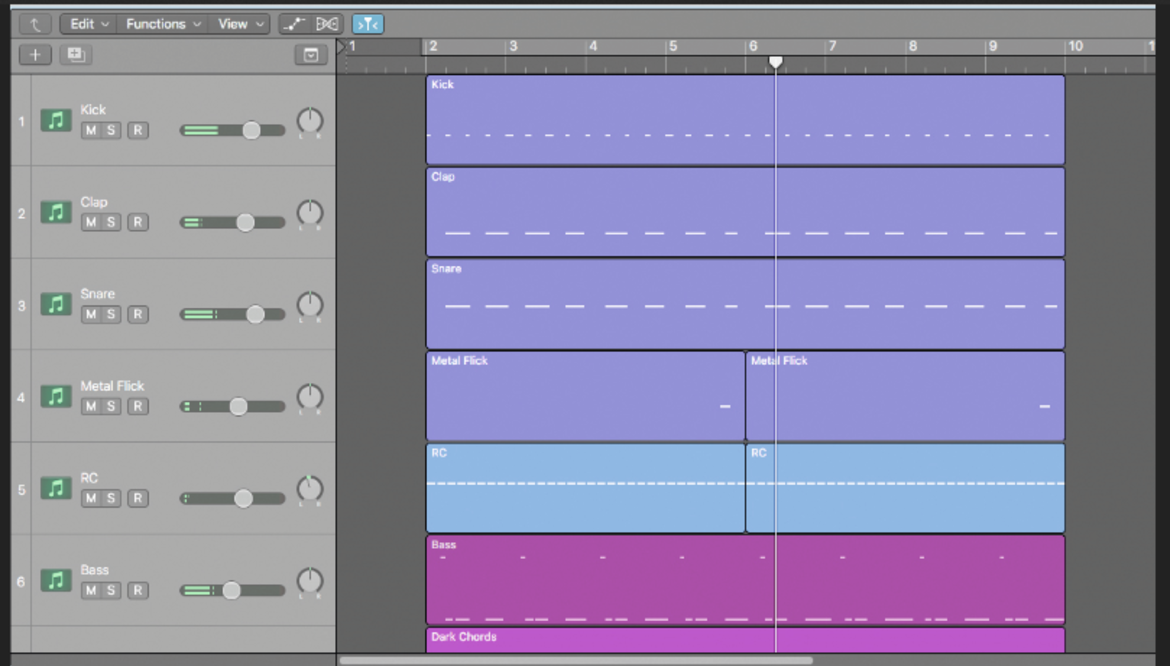Click the Kick track volume slider knob
The width and height of the screenshot is (1170, 666).
pyautogui.click(x=251, y=131)
